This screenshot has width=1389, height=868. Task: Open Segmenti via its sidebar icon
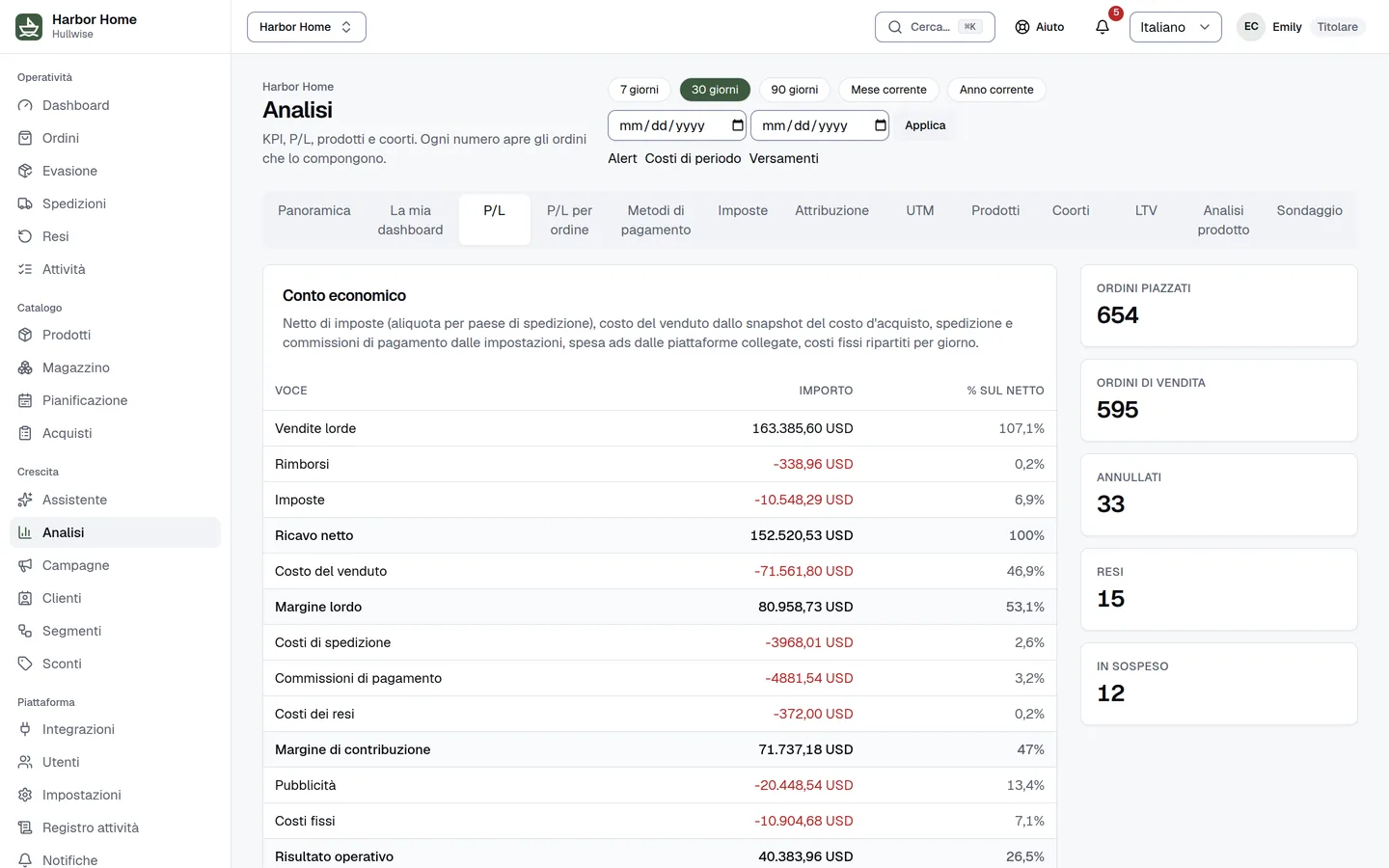coord(25,631)
